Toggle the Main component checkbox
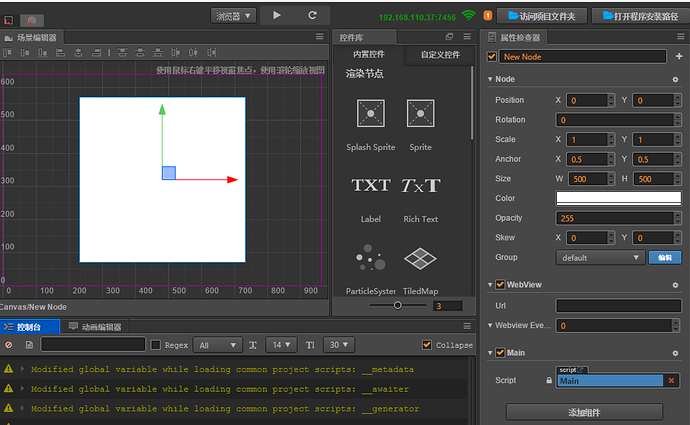The width and height of the screenshot is (690, 425). (x=500, y=353)
